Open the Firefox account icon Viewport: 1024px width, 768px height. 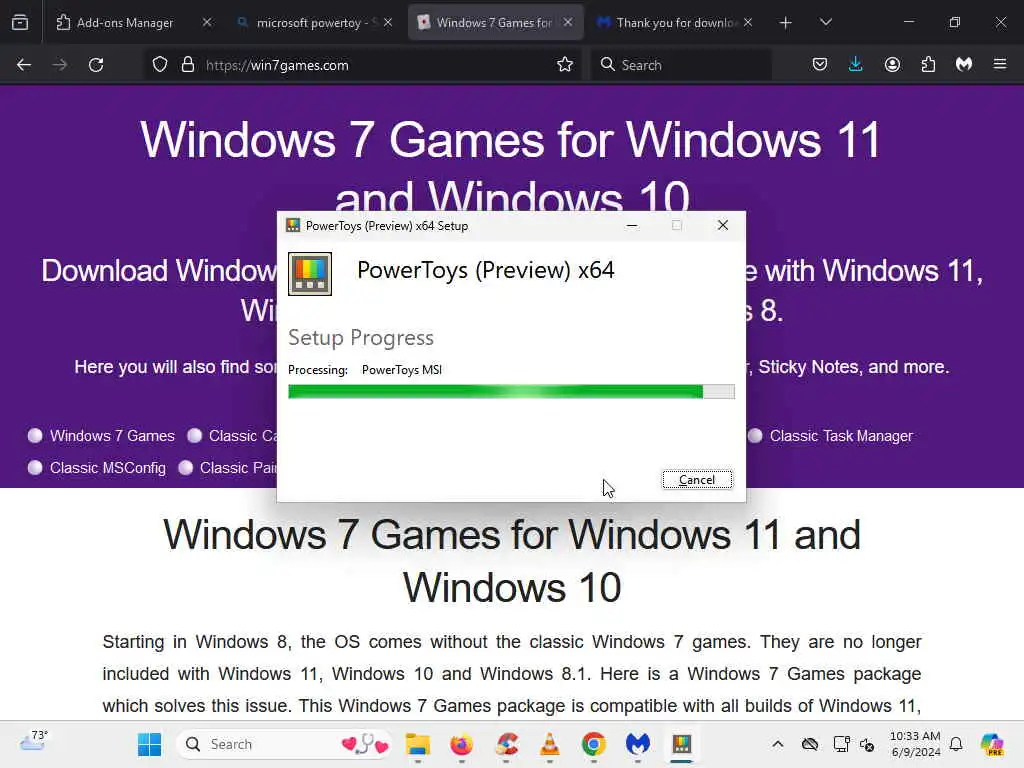892,65
